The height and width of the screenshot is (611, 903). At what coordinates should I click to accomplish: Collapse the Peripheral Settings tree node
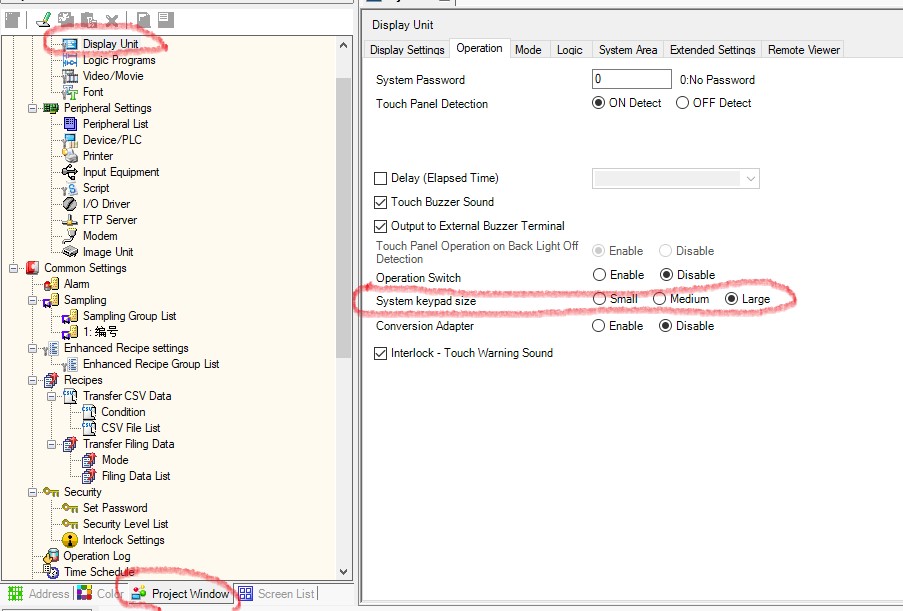[x=33, y=108]
